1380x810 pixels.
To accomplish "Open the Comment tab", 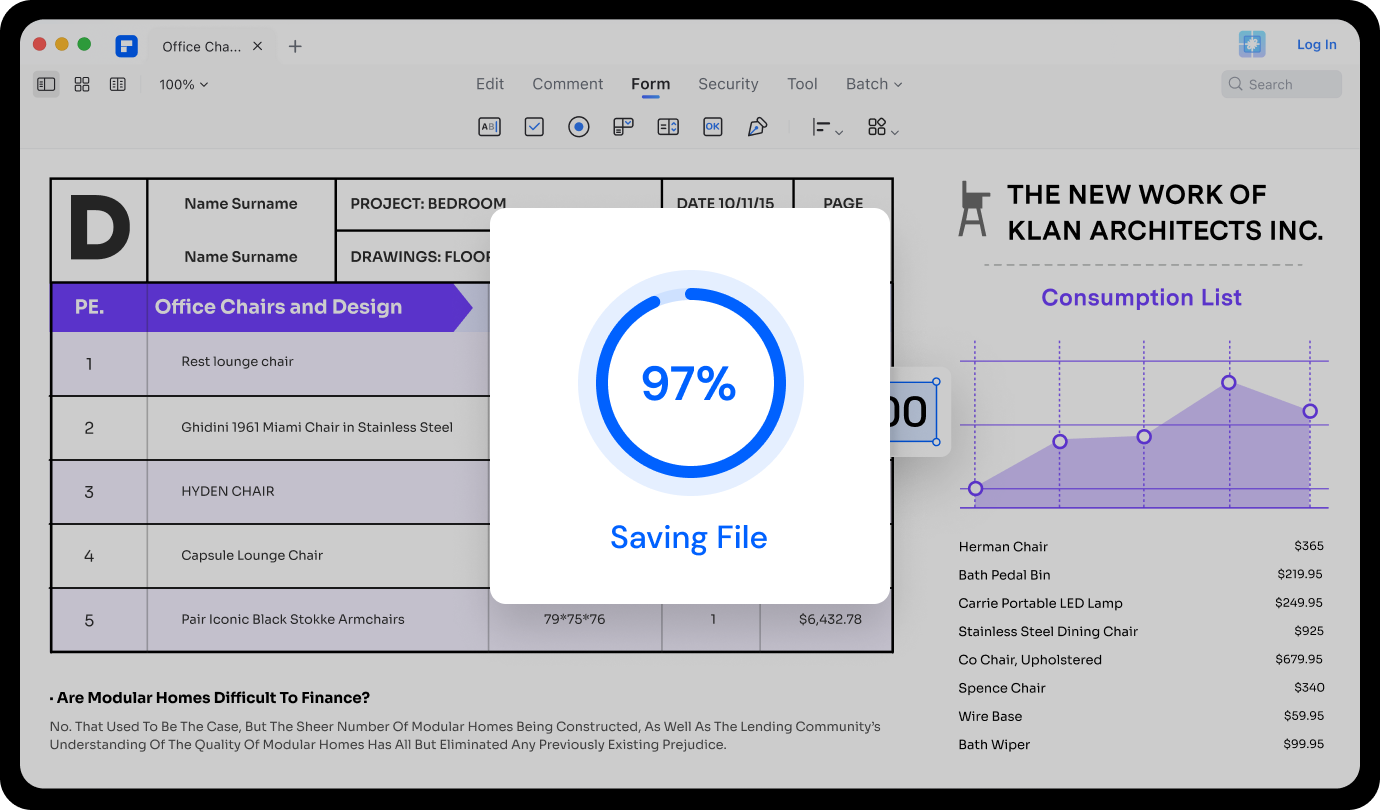I will click(x=567, y=84).
